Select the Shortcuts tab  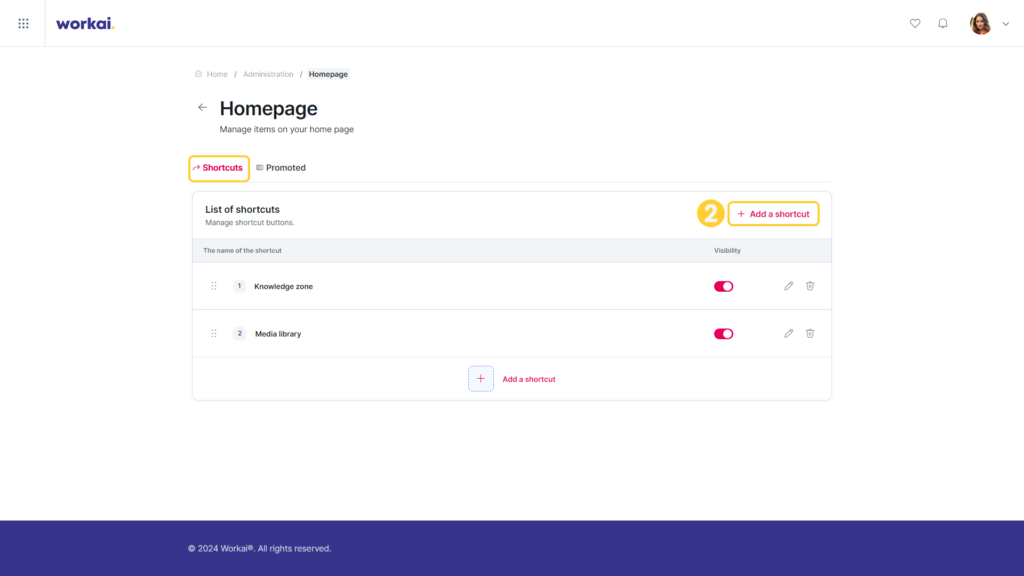click(x=218, y=168)
